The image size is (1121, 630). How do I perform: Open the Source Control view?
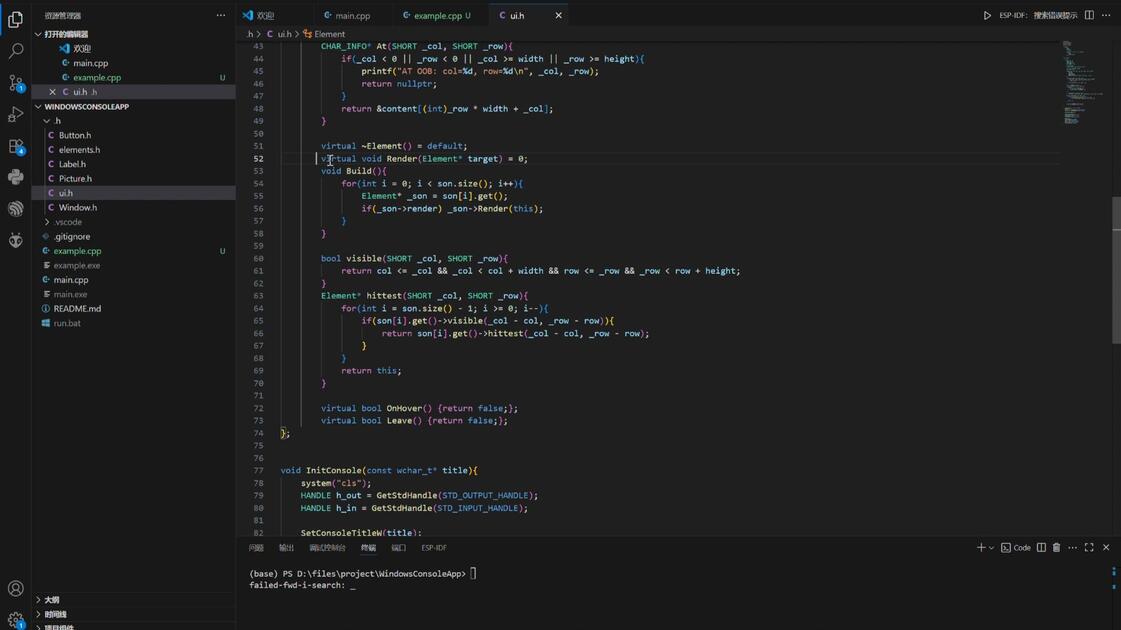(x=15, y=83)
